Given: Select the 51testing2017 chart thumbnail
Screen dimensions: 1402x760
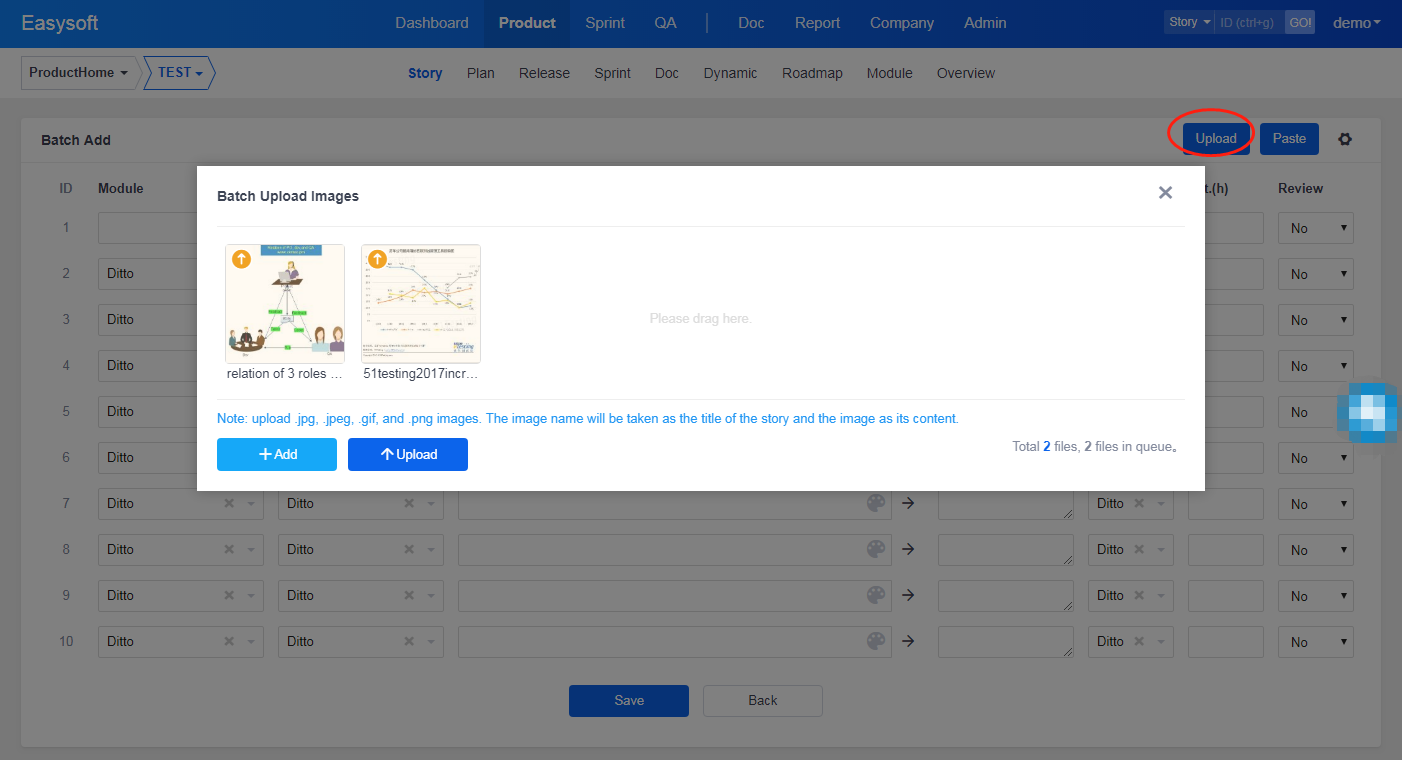Looking at the screenshot, I should 420,304.
